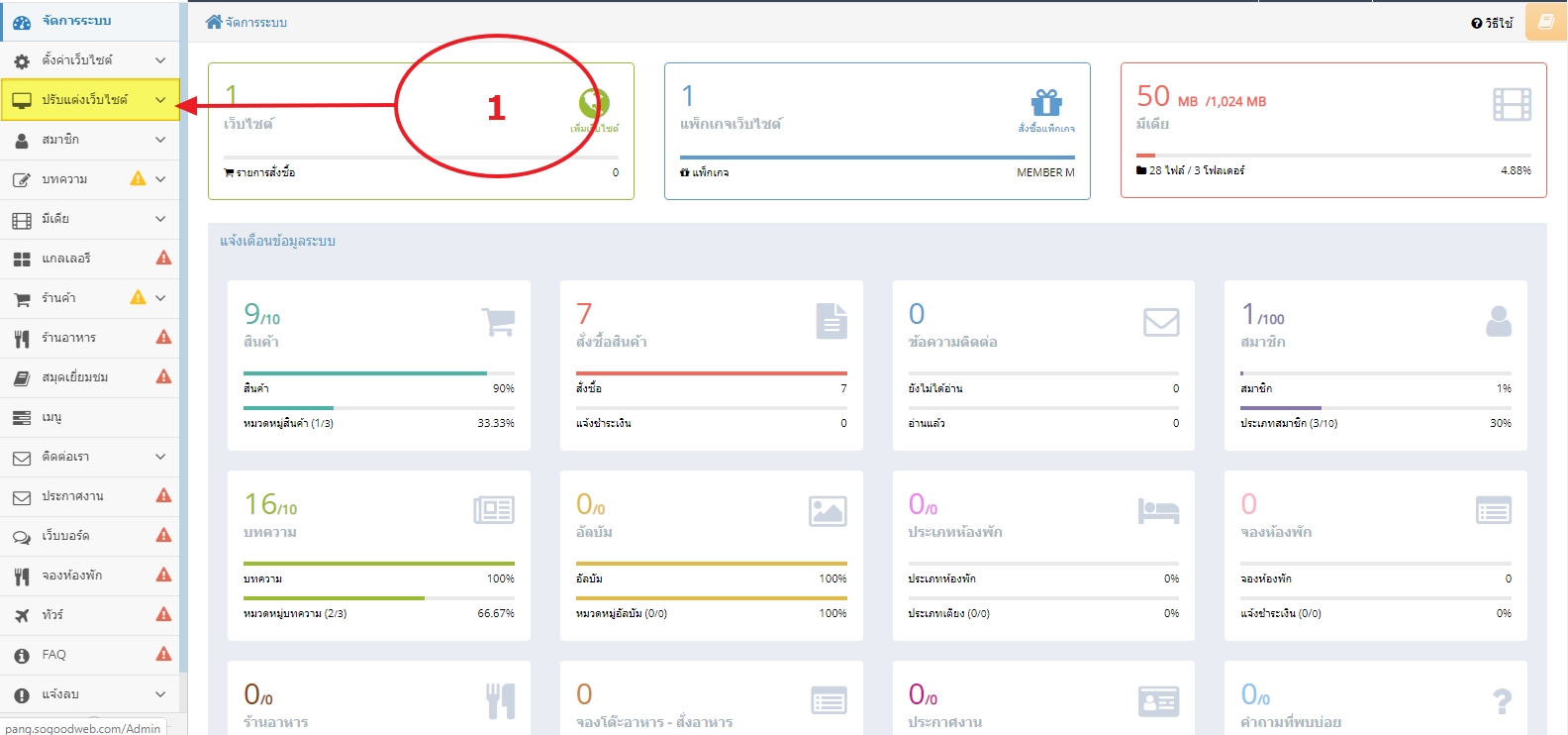
Task: Click the yellow warning icon on บทความ row
Action: click(138, 178)
